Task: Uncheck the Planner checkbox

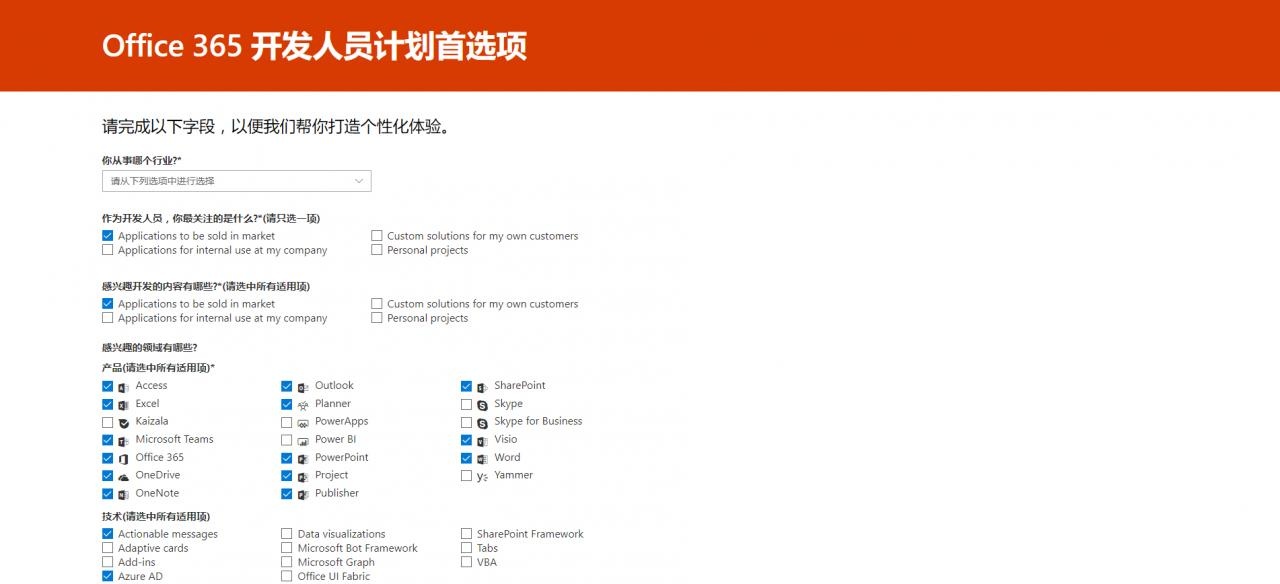Action: pos(287,404)
